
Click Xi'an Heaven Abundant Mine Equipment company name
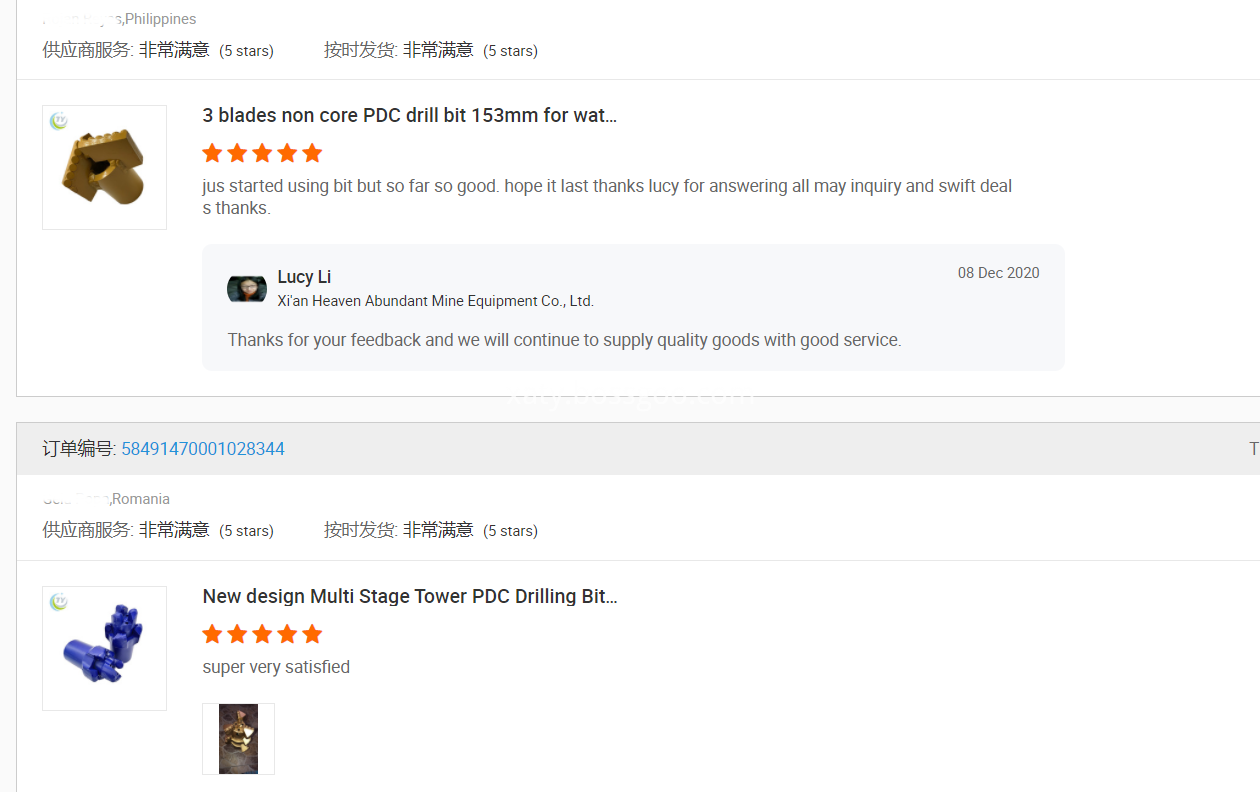tap(435, 301)
